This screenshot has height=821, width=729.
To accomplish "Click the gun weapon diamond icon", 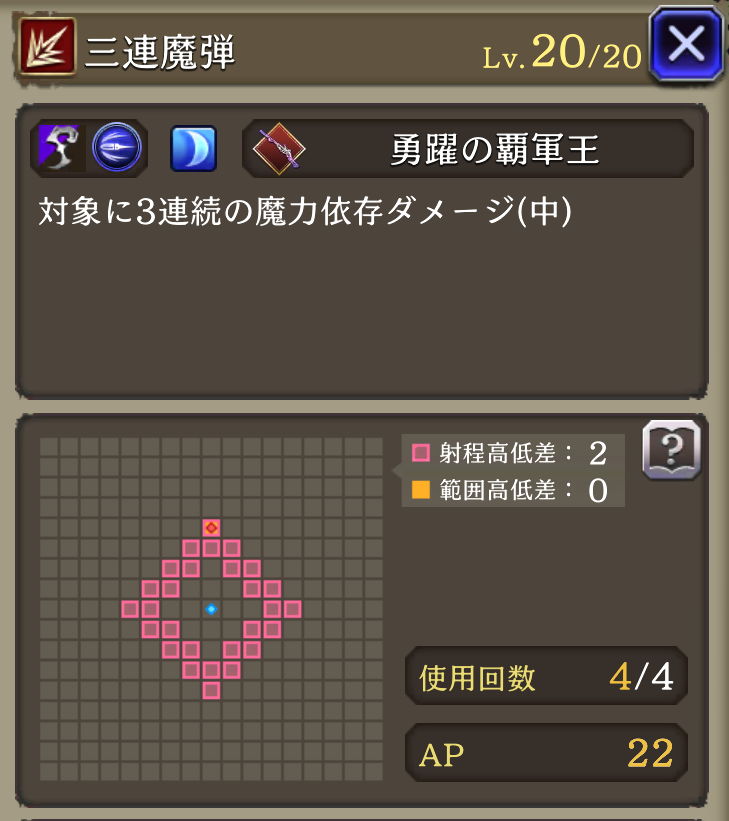I will click(279, 149).
